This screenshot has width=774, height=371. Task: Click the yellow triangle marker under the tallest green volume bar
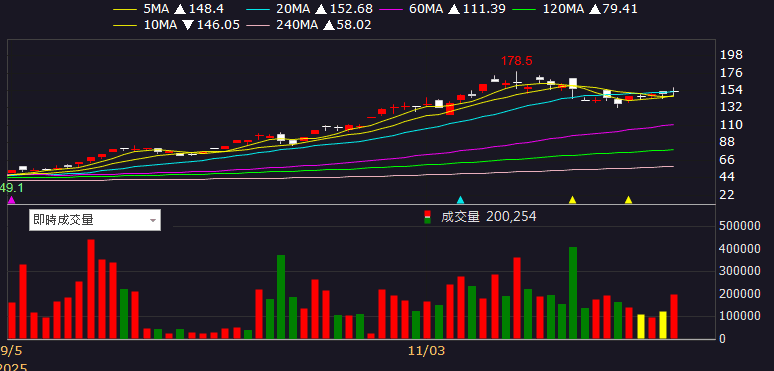(x=573, y=200)
